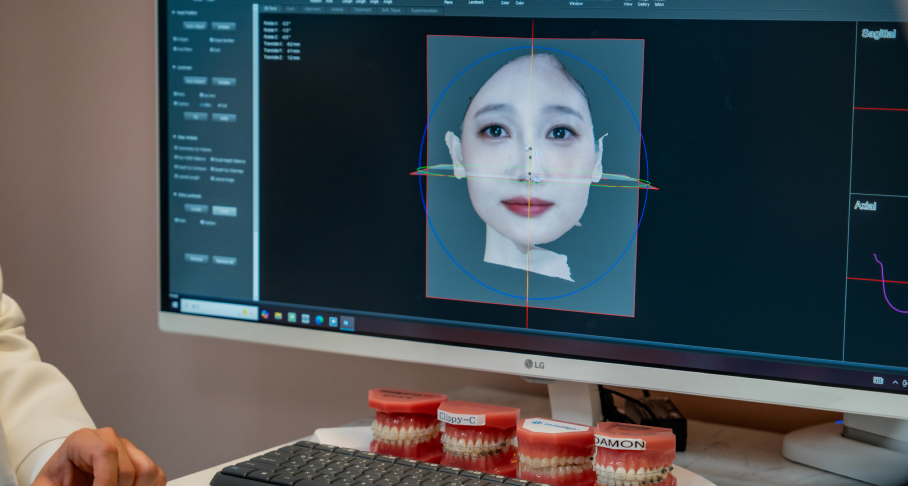Open the Superimposition tab
The image size is (908, 486).
pyautogui.click(x=424, y=10)
